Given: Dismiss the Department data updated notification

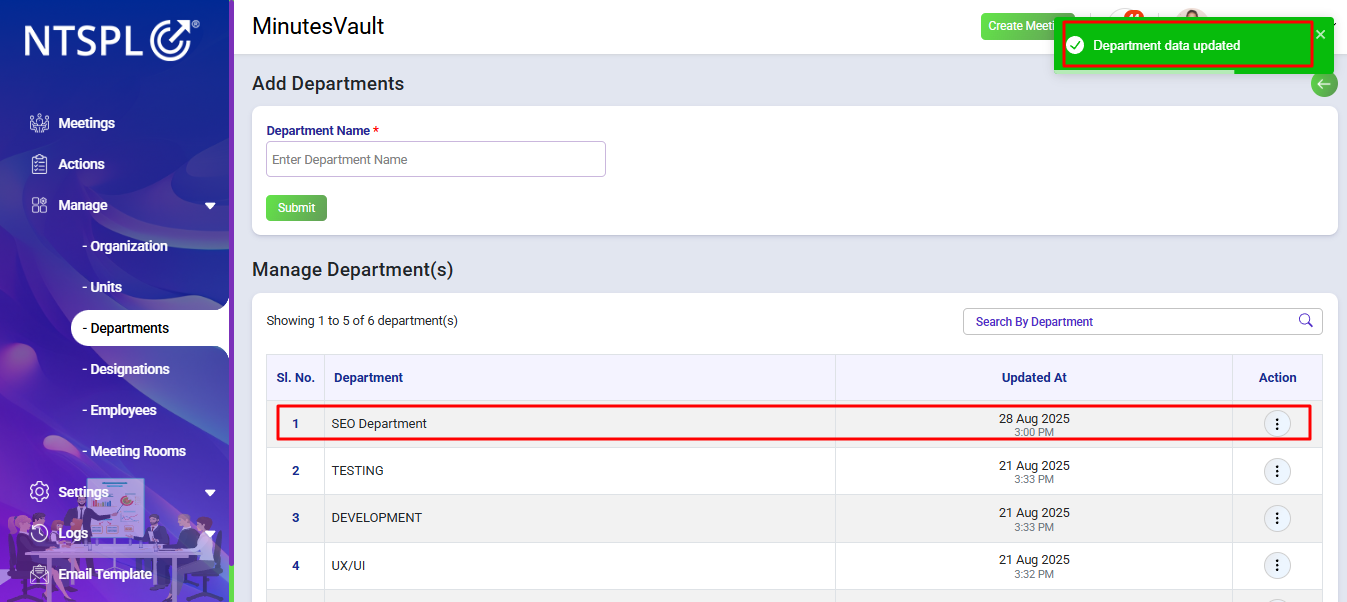Looking at the screenshot, I should click(x=1320, y=35).
